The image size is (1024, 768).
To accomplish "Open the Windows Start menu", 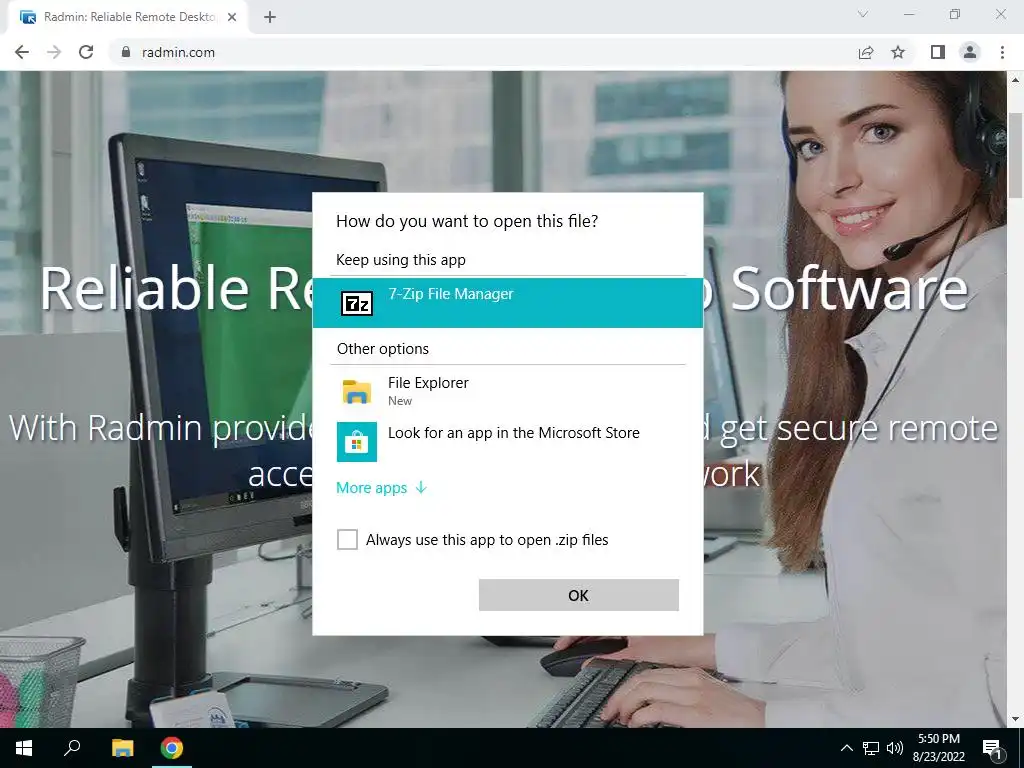I will (x=24, y=748).
